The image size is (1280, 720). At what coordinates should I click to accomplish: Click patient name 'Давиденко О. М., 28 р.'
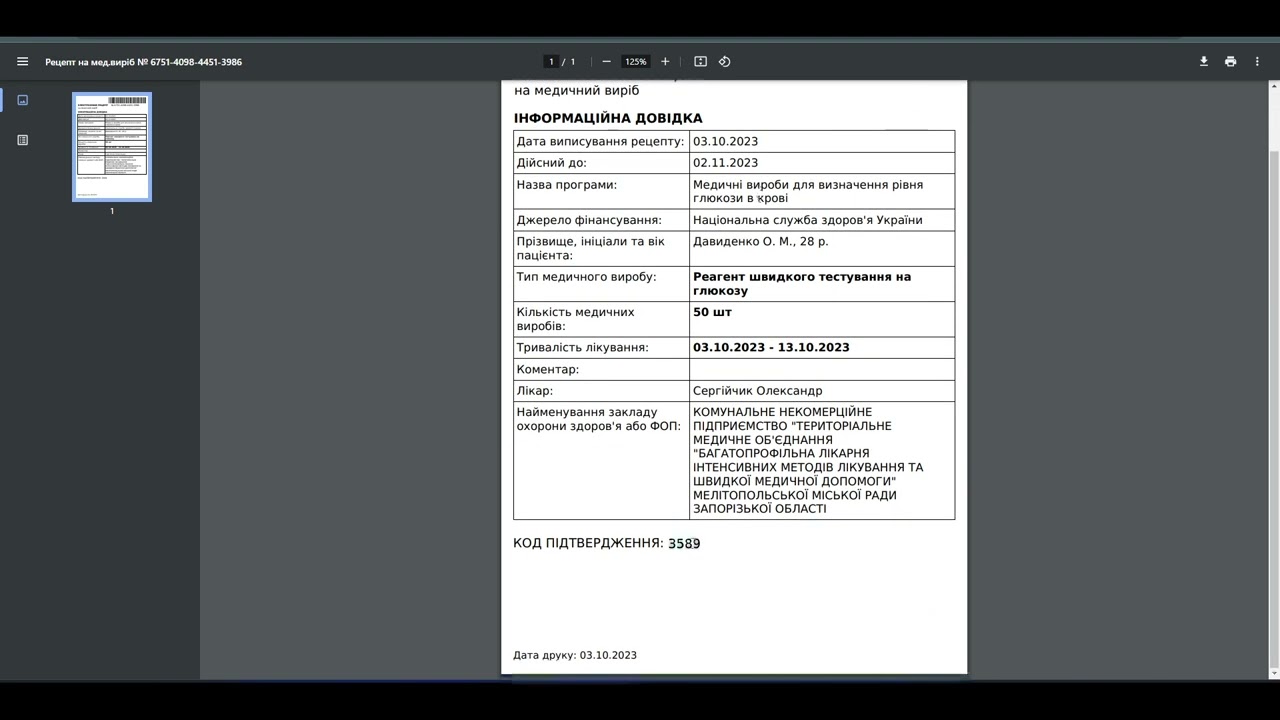click(761, 241)
